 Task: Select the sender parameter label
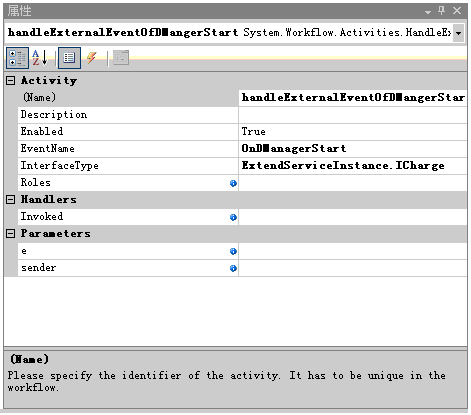[38, 268]
